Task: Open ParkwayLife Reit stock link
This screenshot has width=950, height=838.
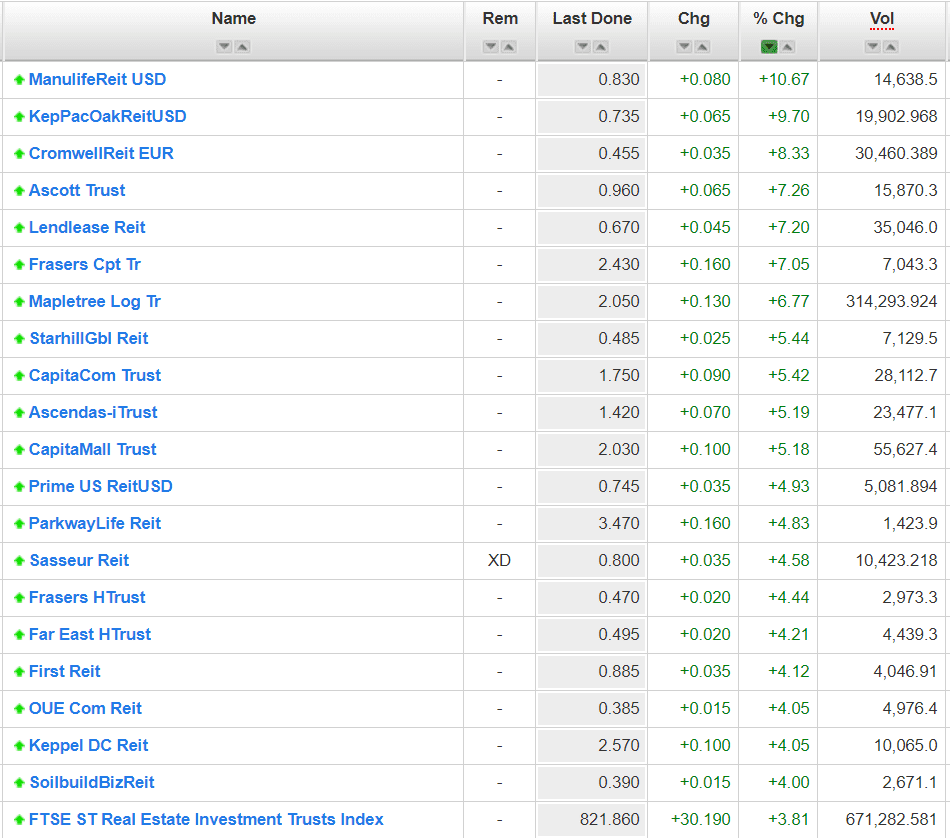Action: click(95, 523)
